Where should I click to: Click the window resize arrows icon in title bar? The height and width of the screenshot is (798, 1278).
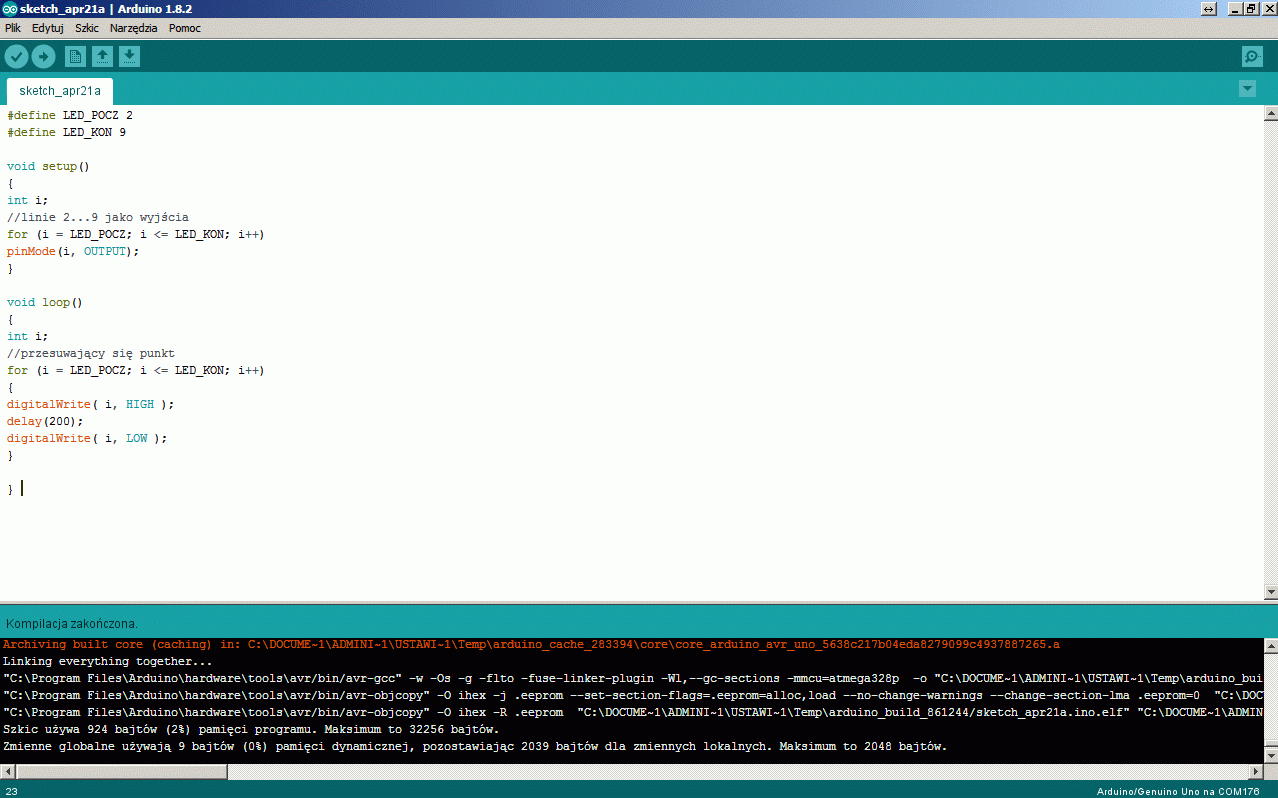[x=1208, y=8]
